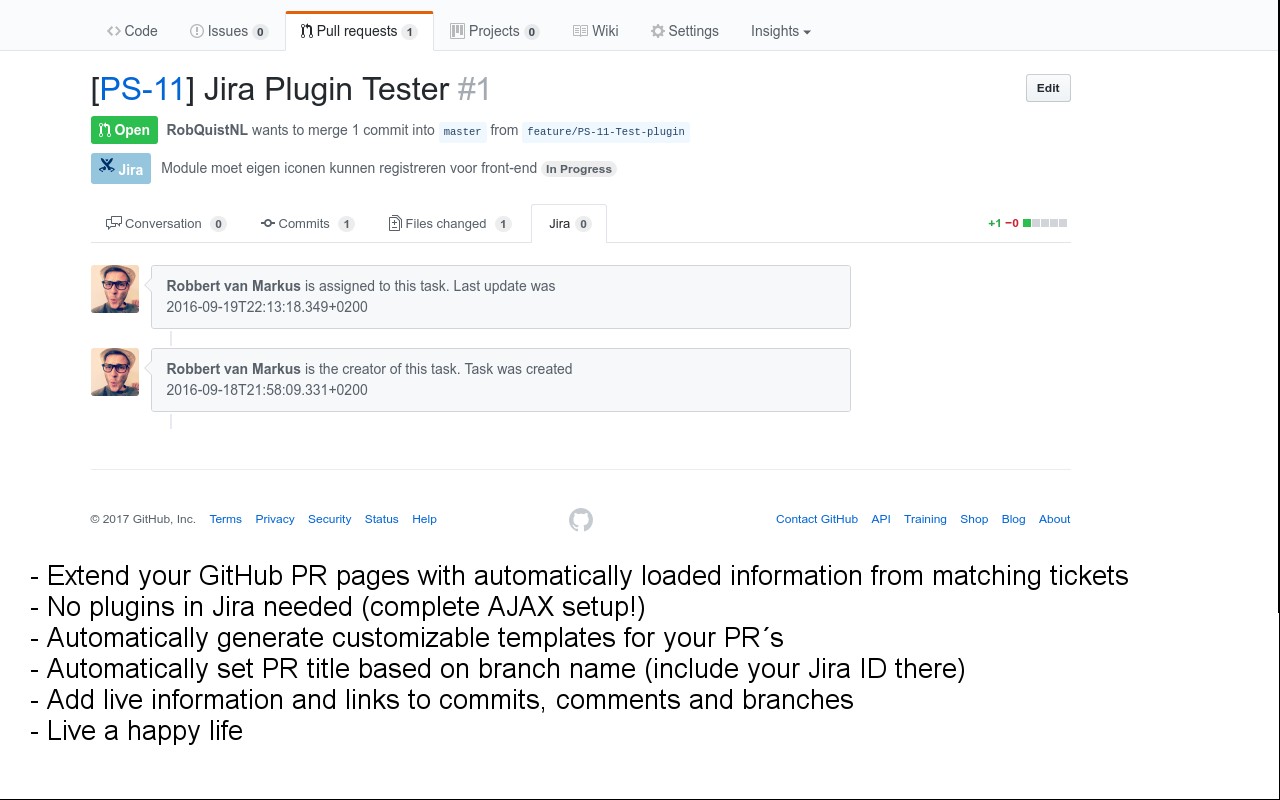Click the Projects board icon
Viewport: 1280px width, 800px height.
point(457,31)
